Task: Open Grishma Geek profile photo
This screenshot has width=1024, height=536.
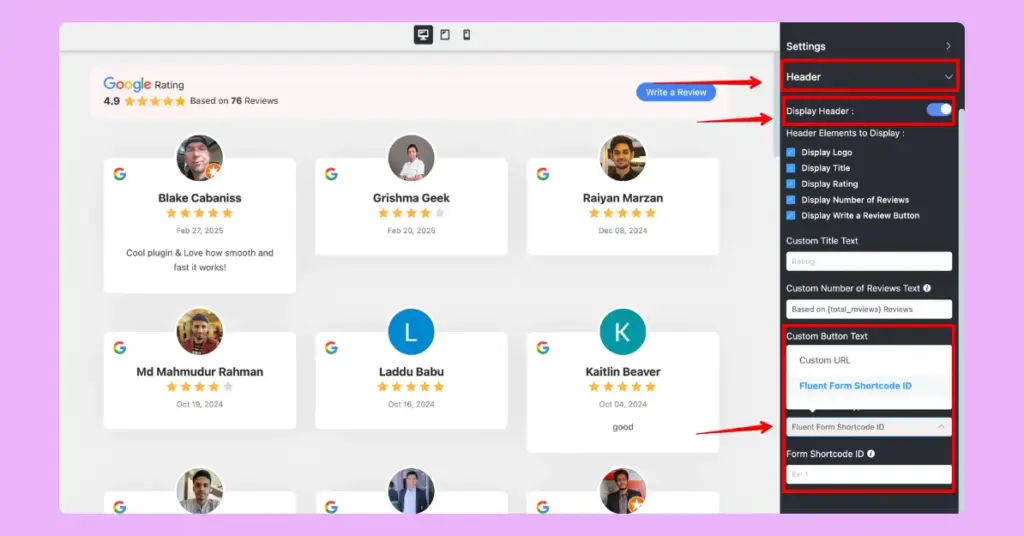Action: (x=411, y=158)
